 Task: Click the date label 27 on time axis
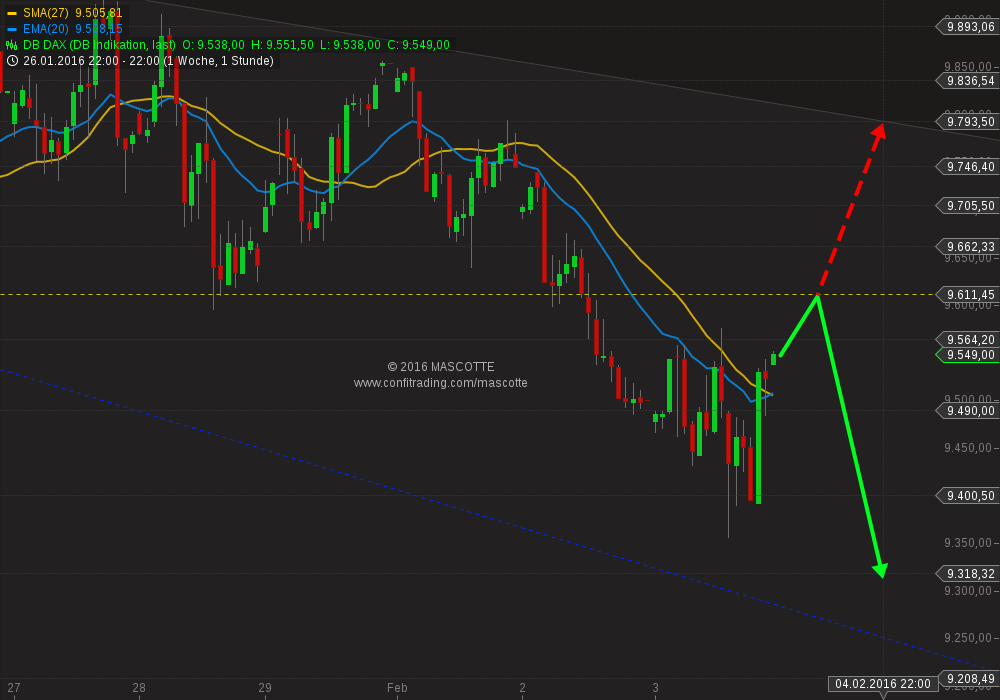click(13, 688)
